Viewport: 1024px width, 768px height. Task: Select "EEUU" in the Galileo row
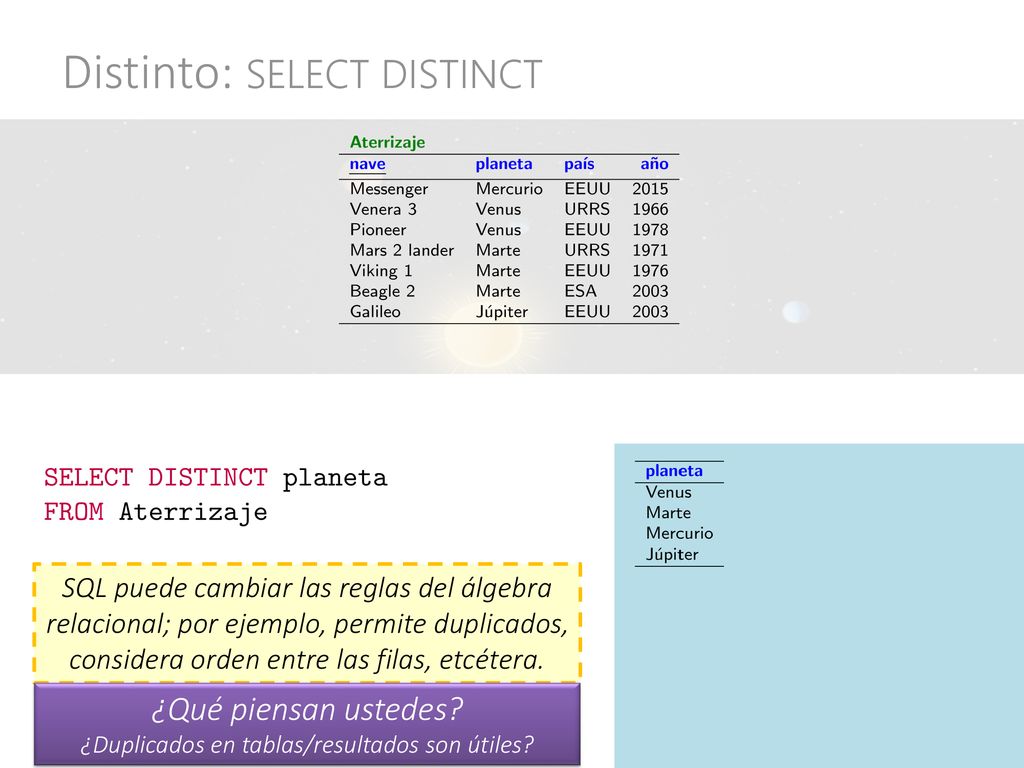[587, 312]
